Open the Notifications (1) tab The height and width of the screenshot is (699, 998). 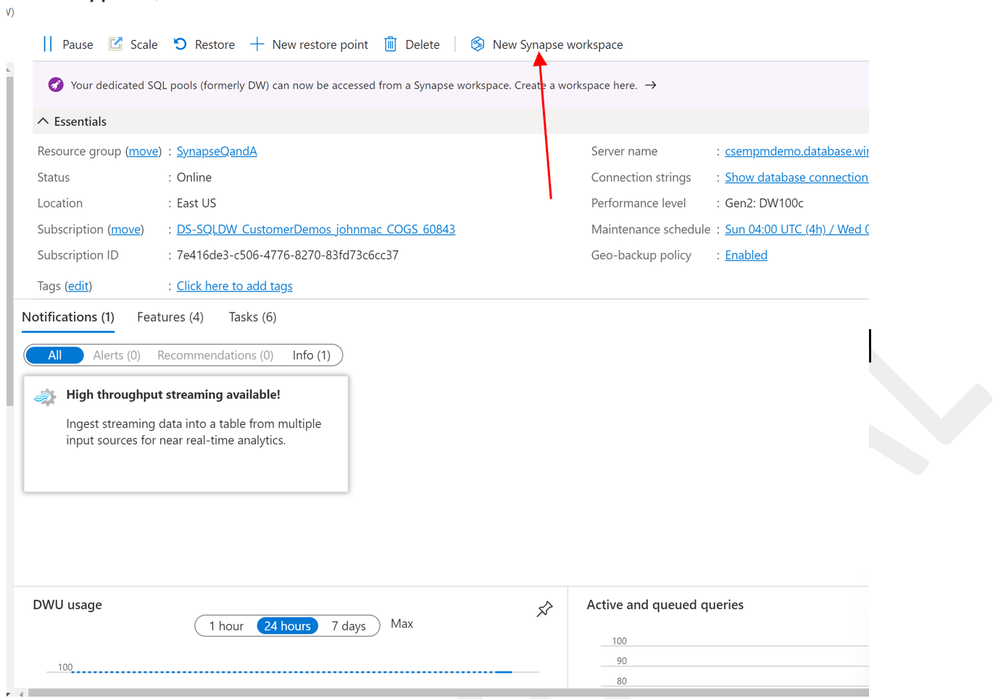click(x=68, y=317)
